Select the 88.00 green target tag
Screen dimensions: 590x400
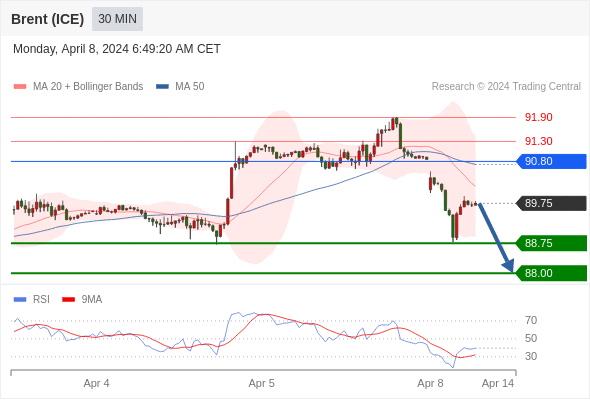(551, 273)
